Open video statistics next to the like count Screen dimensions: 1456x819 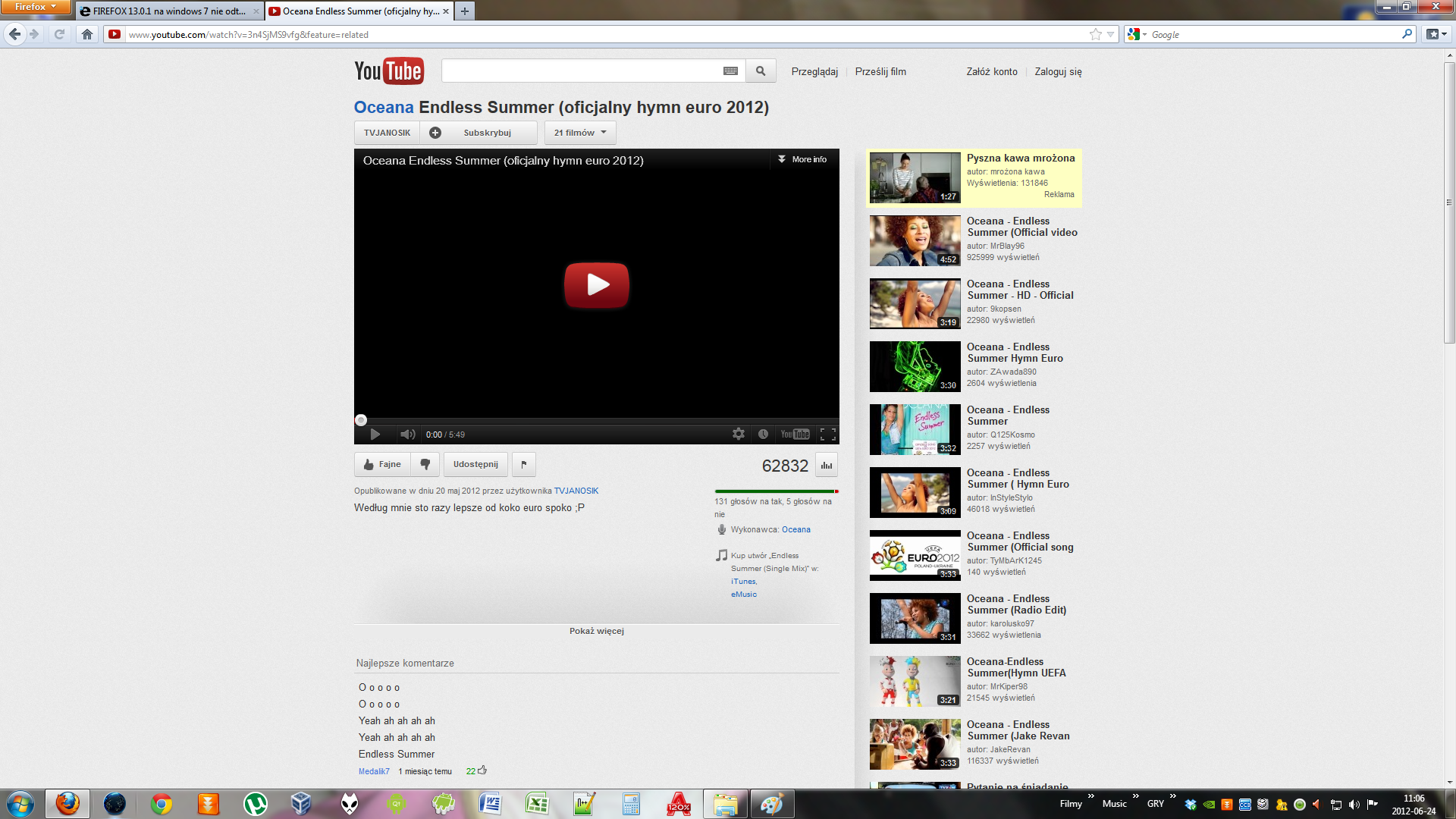tap(825, 464)
